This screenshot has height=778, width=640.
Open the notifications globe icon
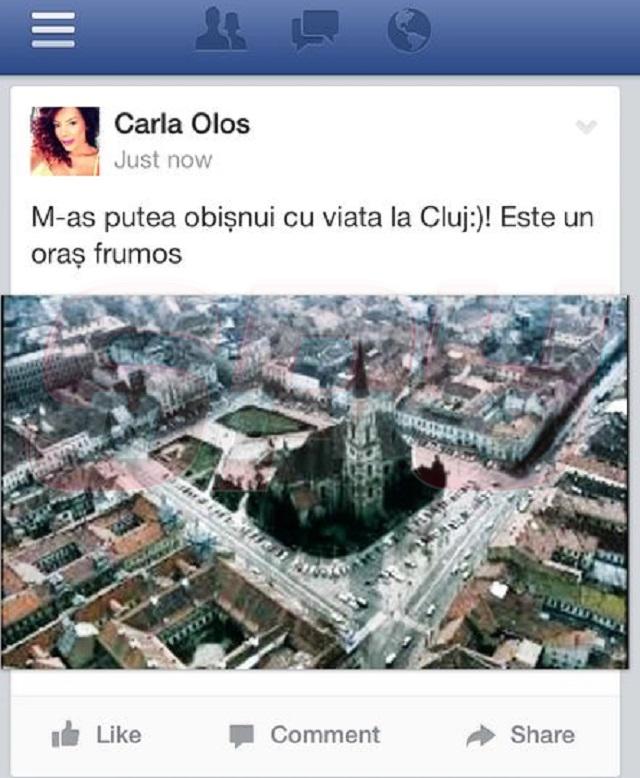(x=409, y=30)
